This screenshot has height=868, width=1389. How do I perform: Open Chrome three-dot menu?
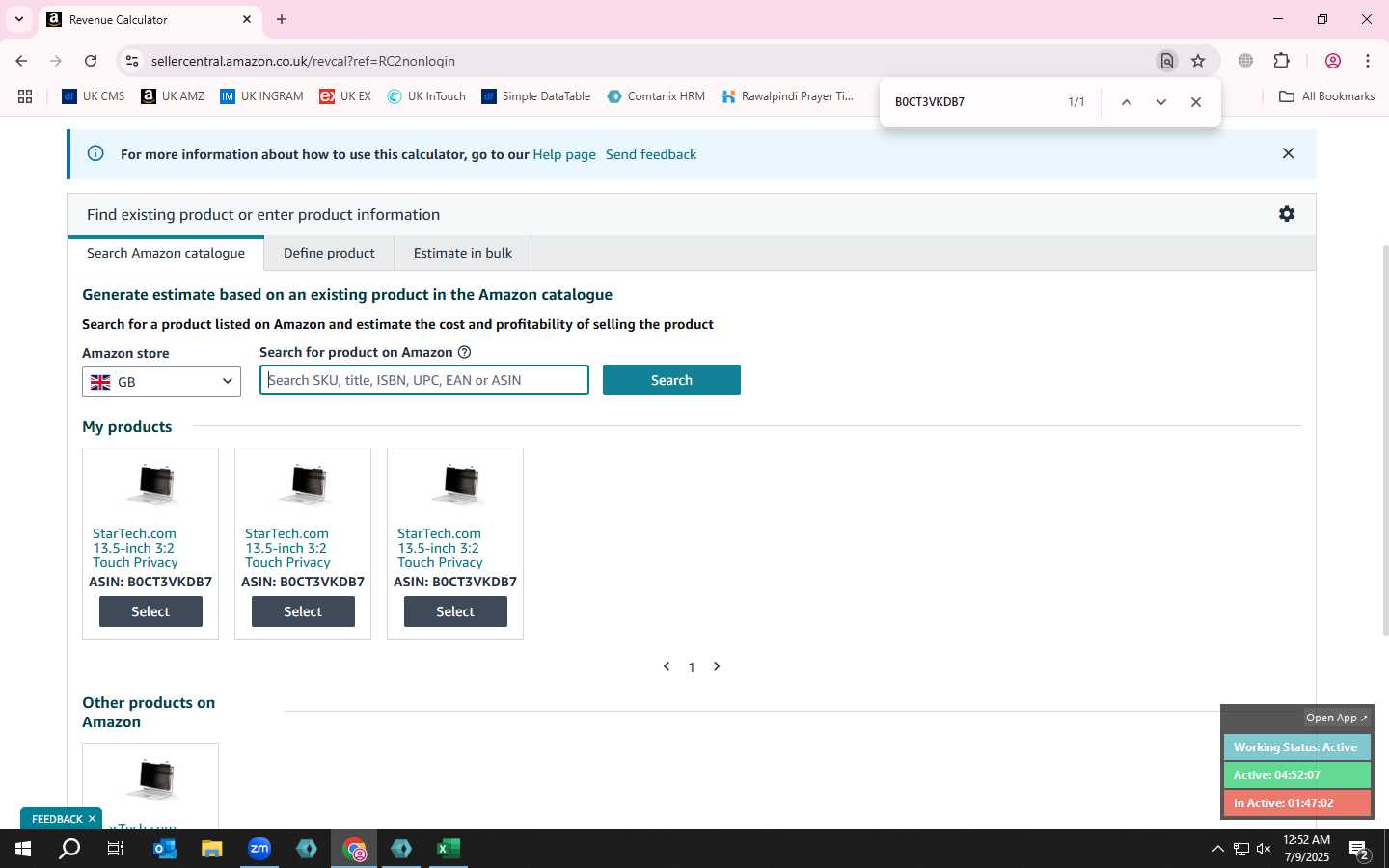[x=1368, y=61]
